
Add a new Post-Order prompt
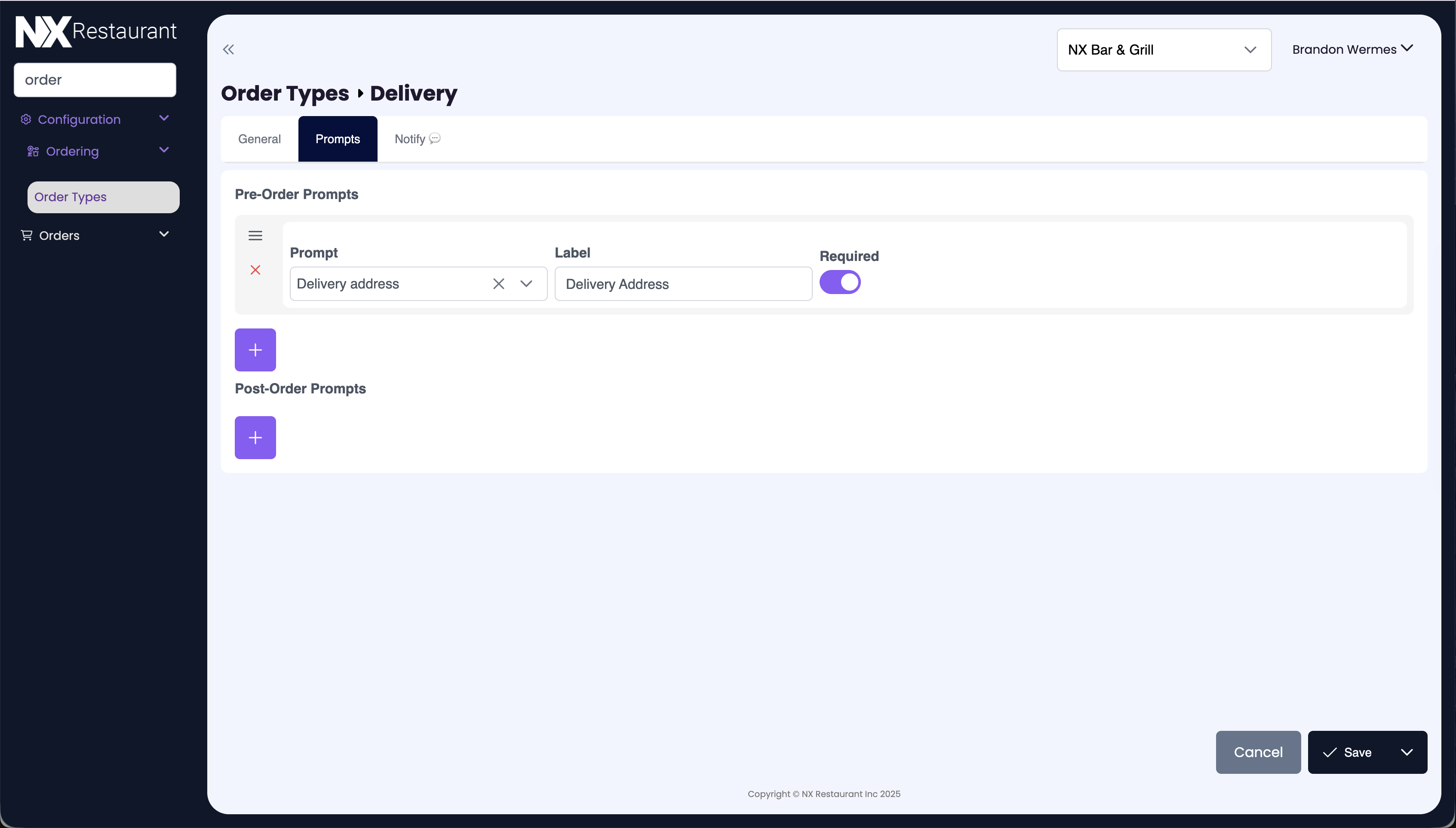(255, 437)
